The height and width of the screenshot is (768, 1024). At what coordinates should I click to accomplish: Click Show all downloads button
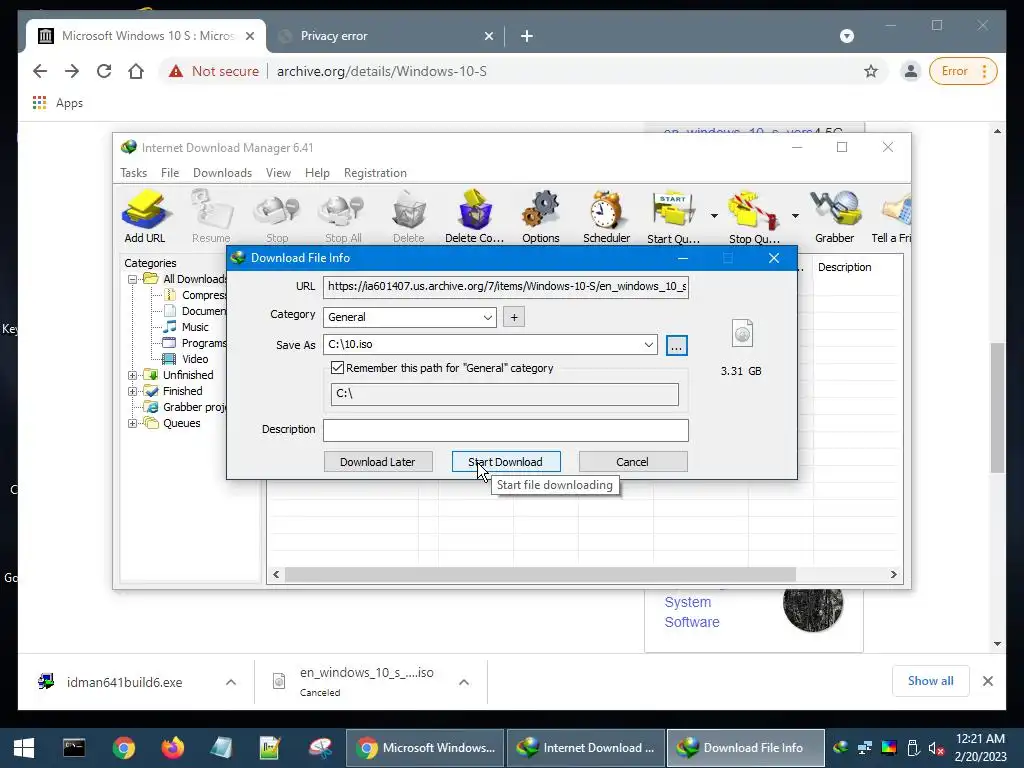931,681
